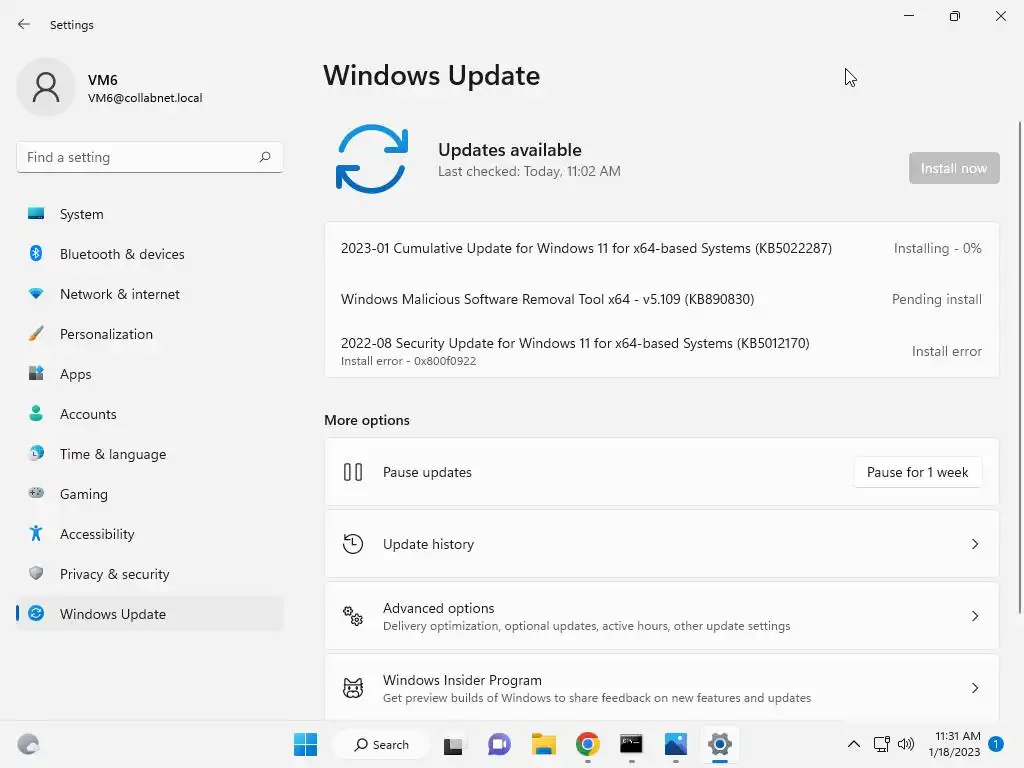Go to Bluetooth & devices settings
Screen dimensions: 1024x768
point(150,254)
